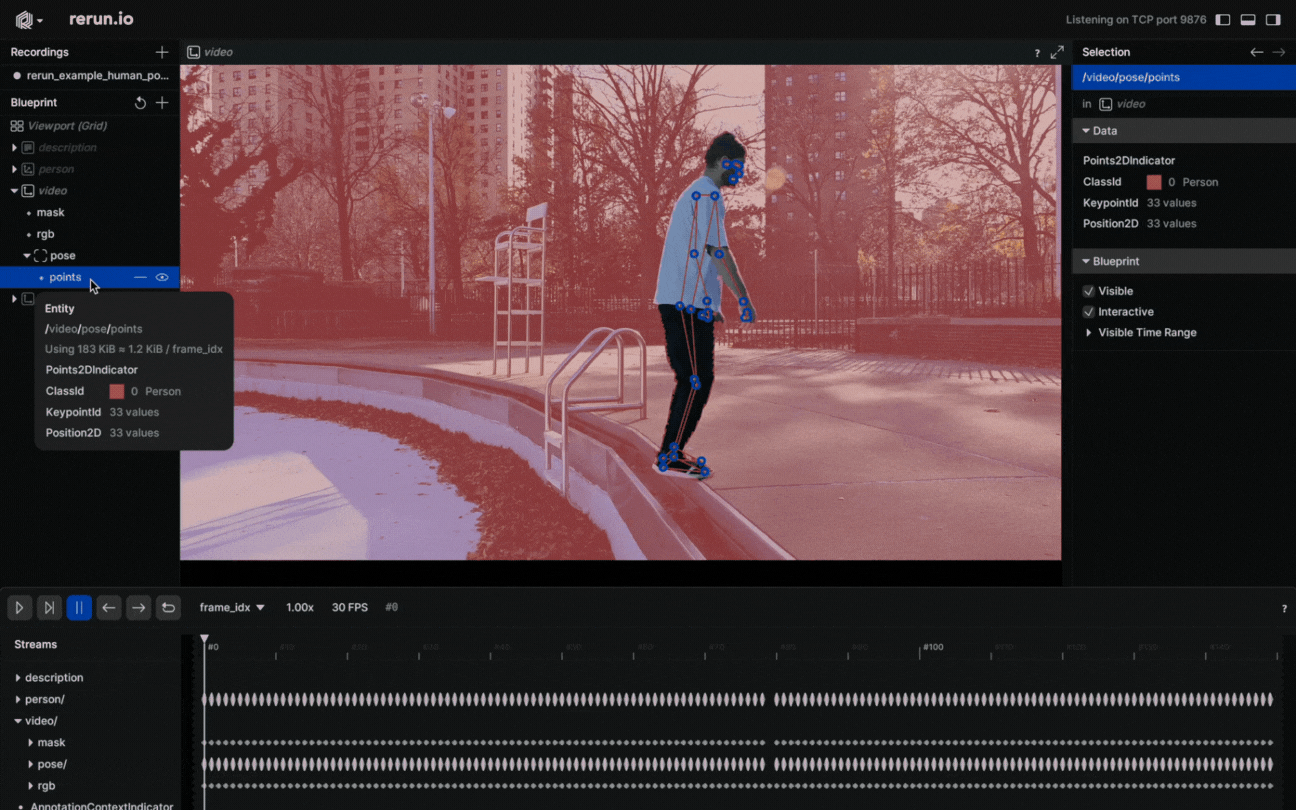Collapse the pose group in Blueprint tree
Screen dimensions: 1296x810
coord(27,256)
